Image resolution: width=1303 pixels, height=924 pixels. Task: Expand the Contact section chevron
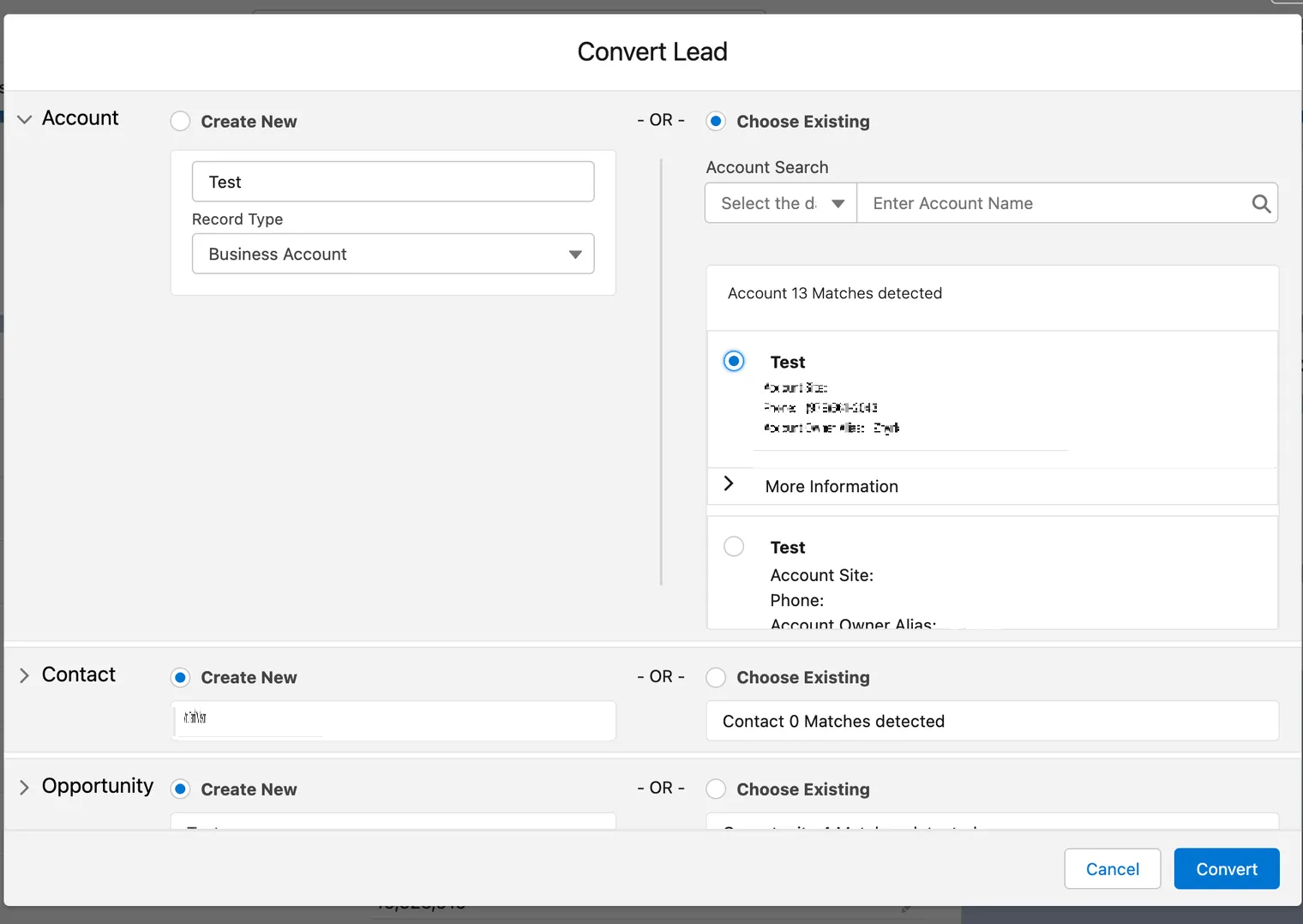coord(25,675)
